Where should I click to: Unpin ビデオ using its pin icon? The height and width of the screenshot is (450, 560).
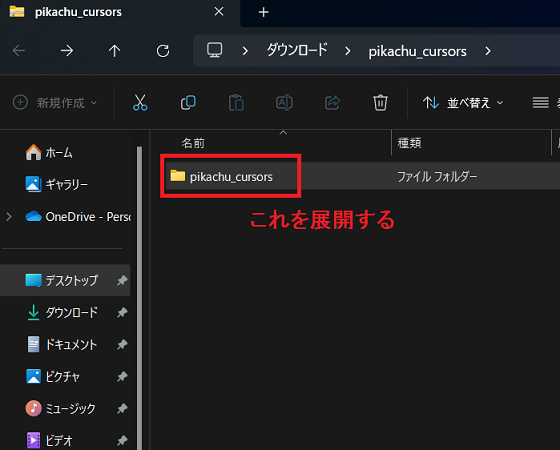coord(122,440)
